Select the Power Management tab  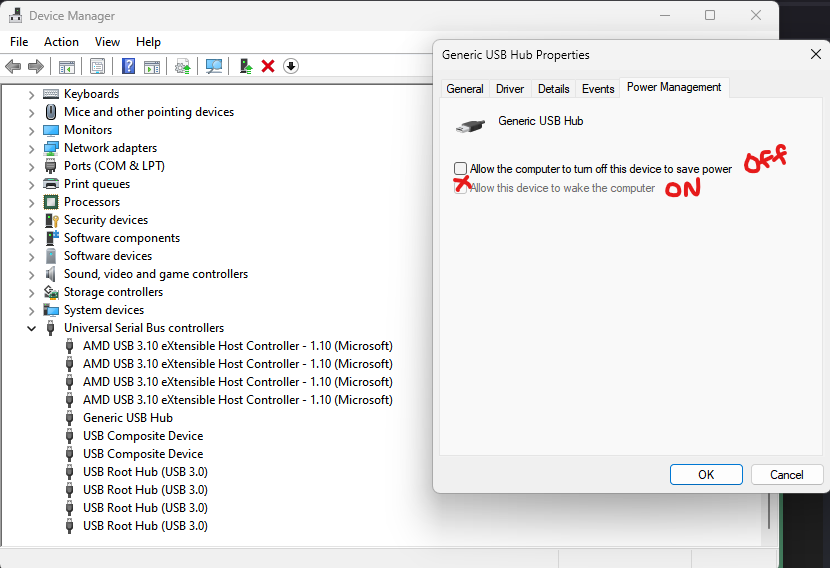click(x=674, y=87)
